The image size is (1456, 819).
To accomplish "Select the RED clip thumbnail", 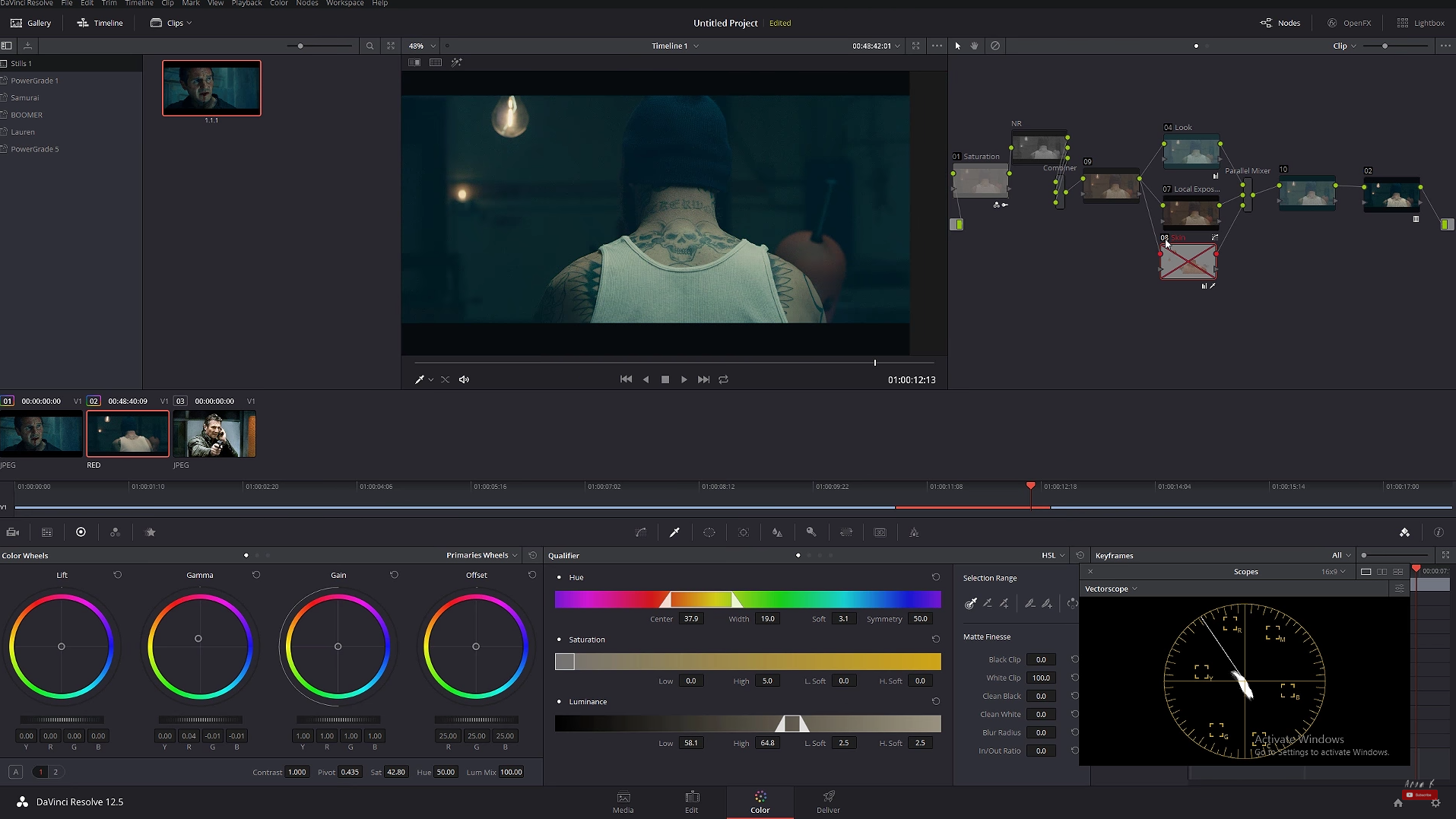I will pyautogui.click(x=127, y=434).
